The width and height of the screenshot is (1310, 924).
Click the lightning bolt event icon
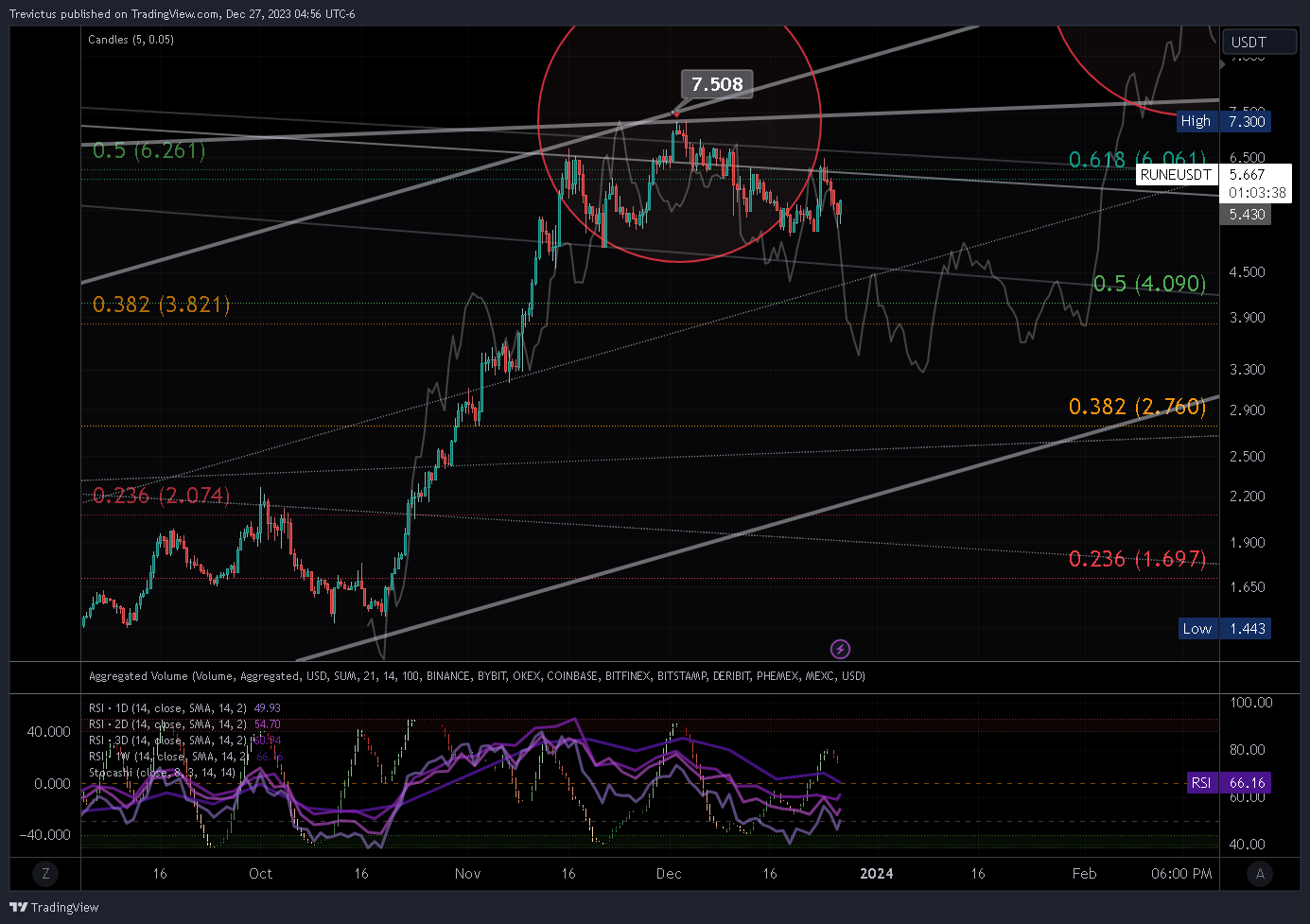pos(840,649)
